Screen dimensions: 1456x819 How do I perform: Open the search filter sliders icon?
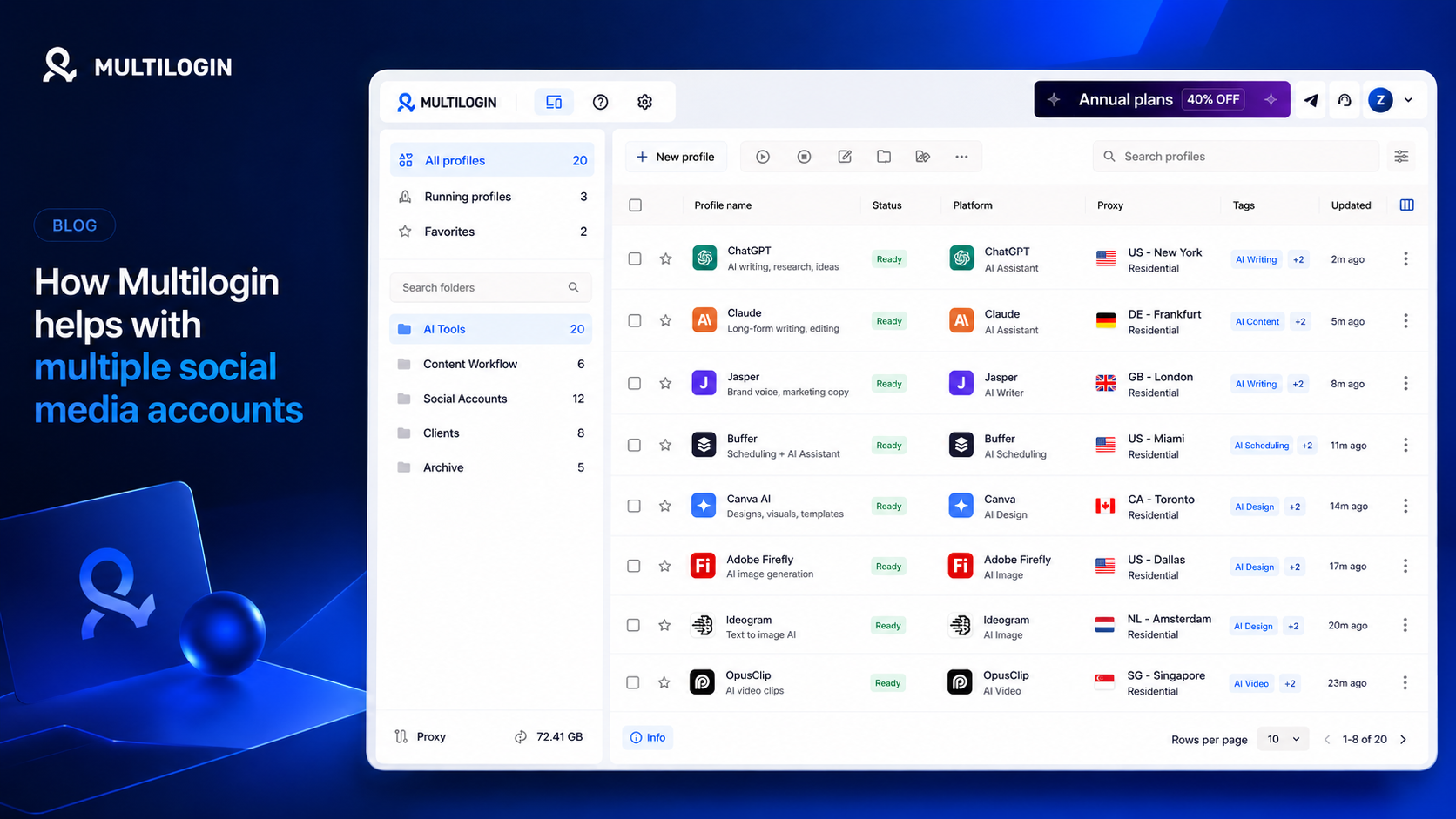coord(1401,157)
